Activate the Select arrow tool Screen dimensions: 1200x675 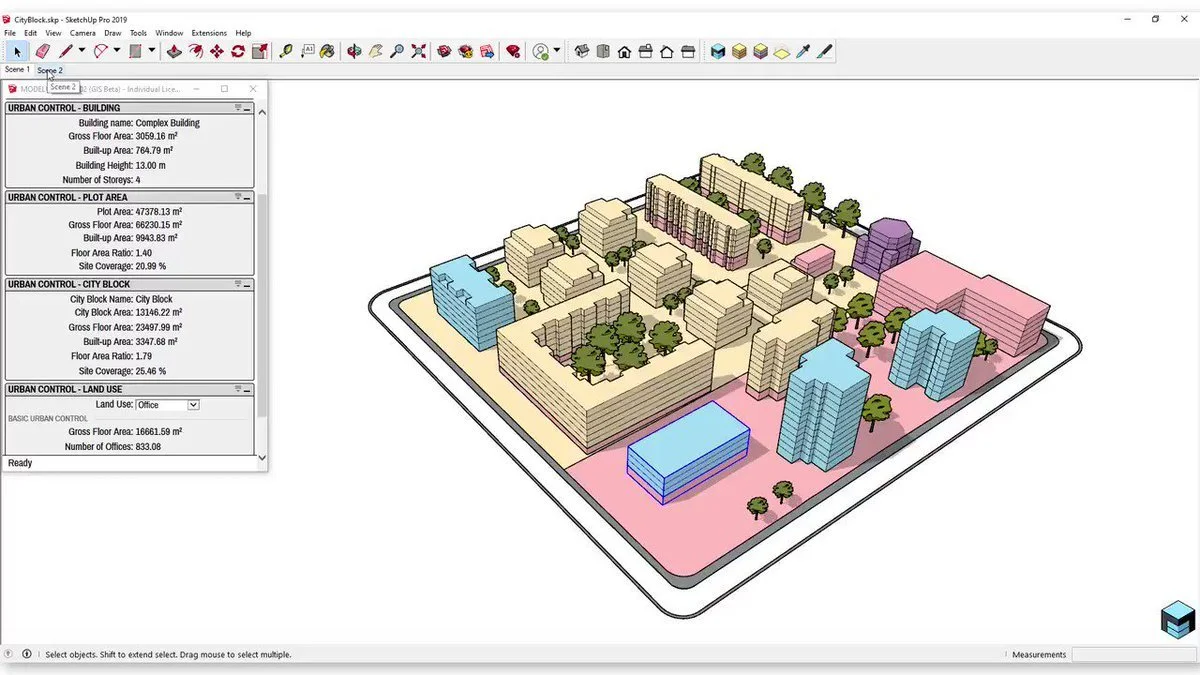pyautogui.click(x=16, y=51)
